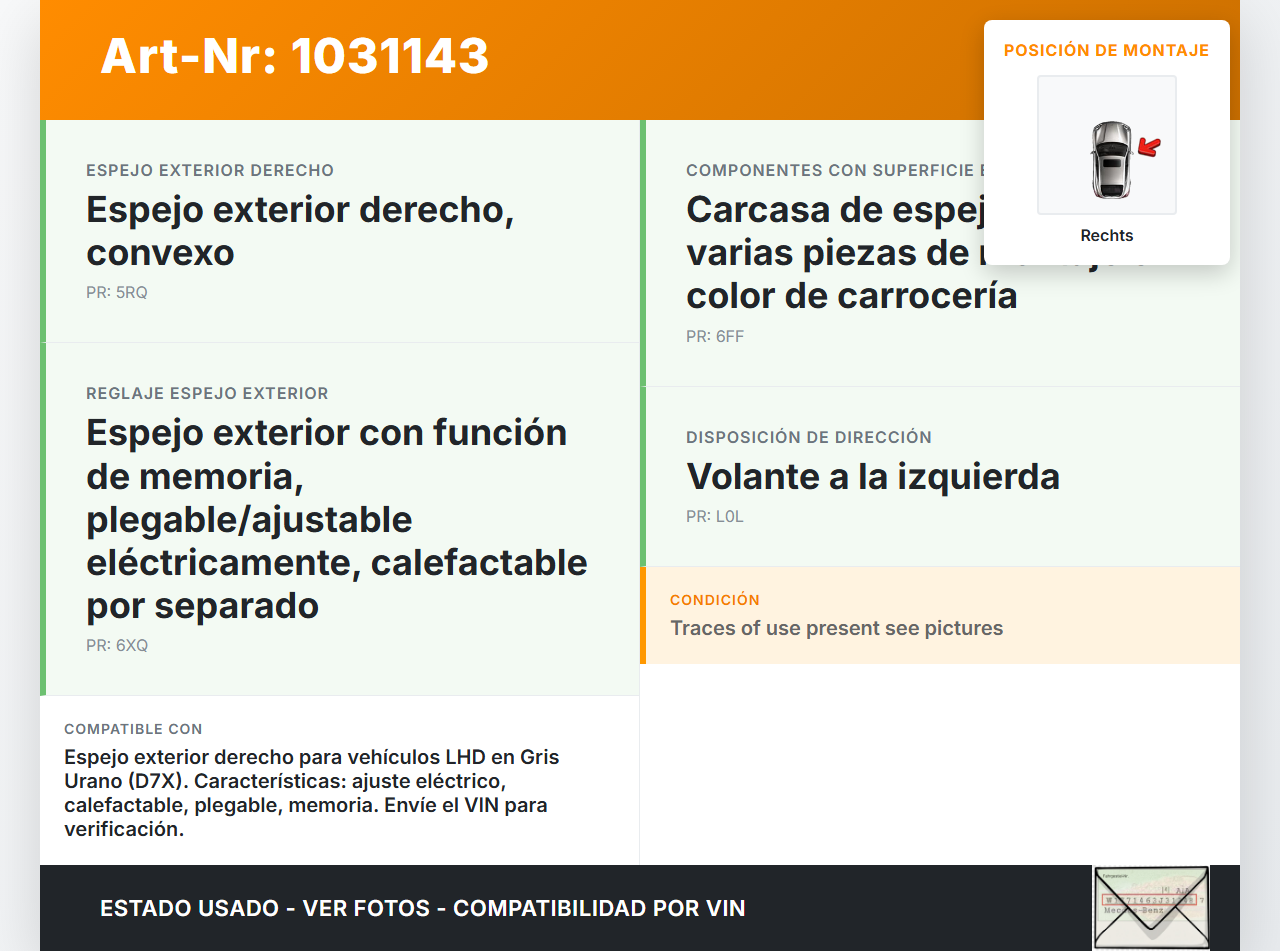Select 'Traces of use present see pictures'

click(836, 628)
